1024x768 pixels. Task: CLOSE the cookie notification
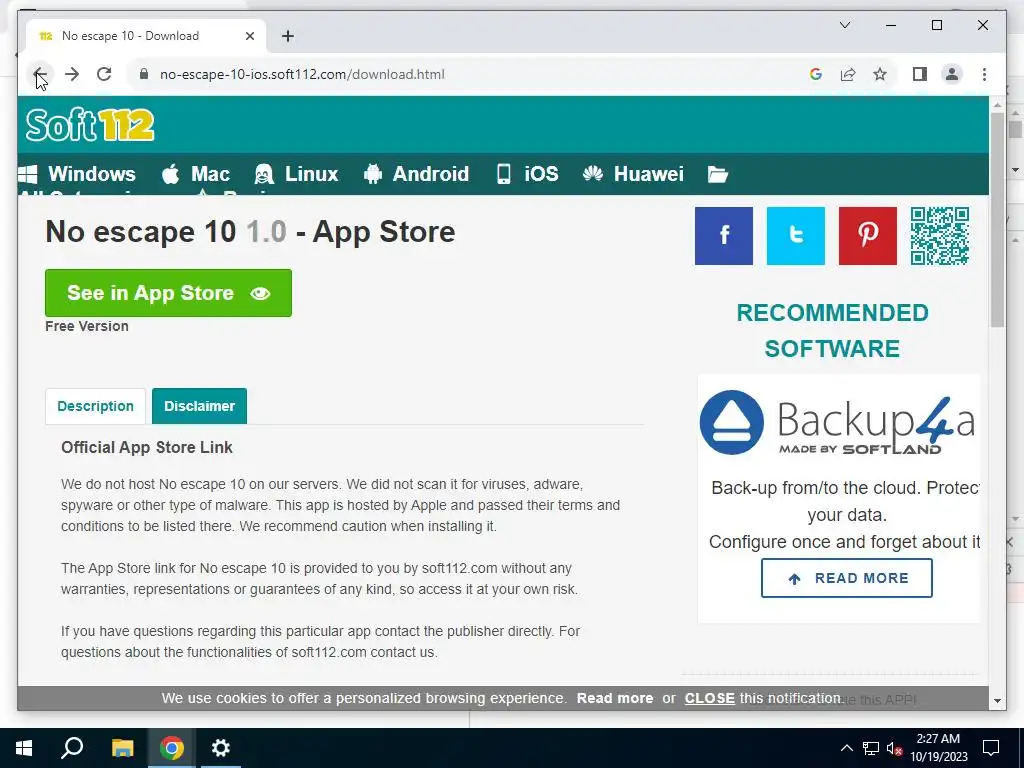point(709,698)
